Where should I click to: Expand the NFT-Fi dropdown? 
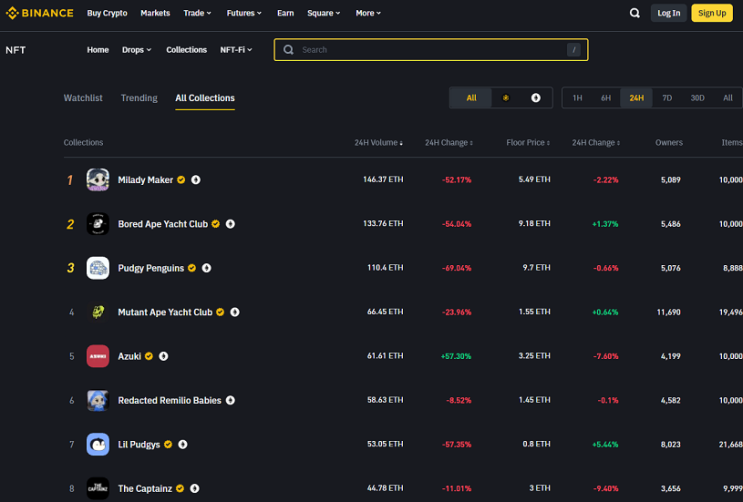[x=236, y=50]
